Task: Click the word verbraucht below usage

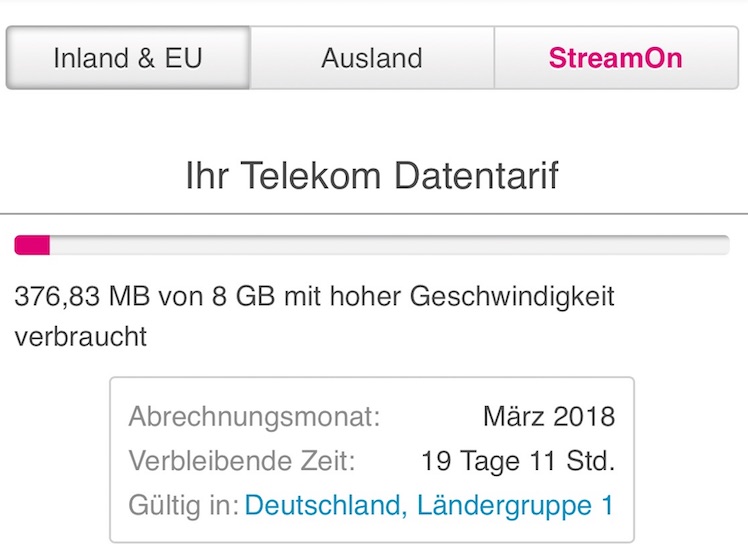Action: tap(81, 337)
